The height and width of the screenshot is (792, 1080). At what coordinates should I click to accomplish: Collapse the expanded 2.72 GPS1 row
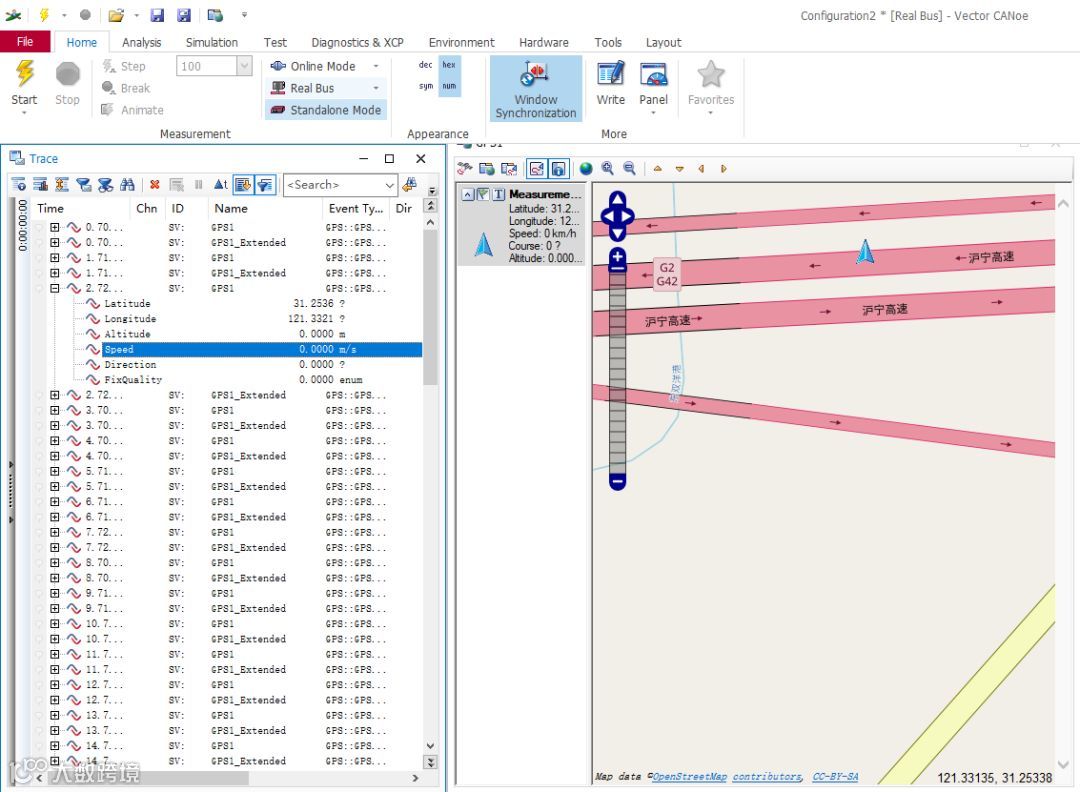pos(54,288)
